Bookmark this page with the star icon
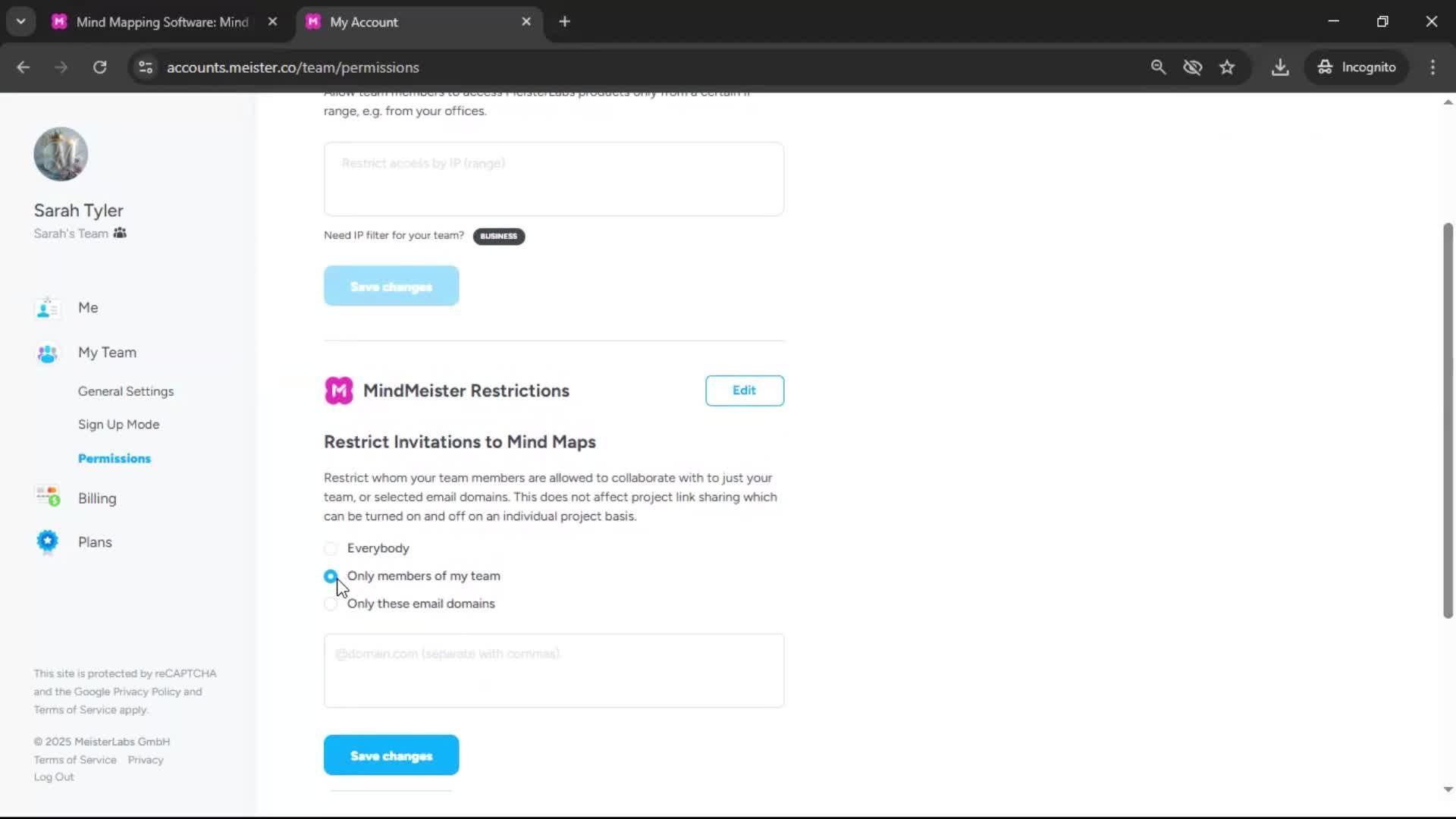 (1227, 67)
